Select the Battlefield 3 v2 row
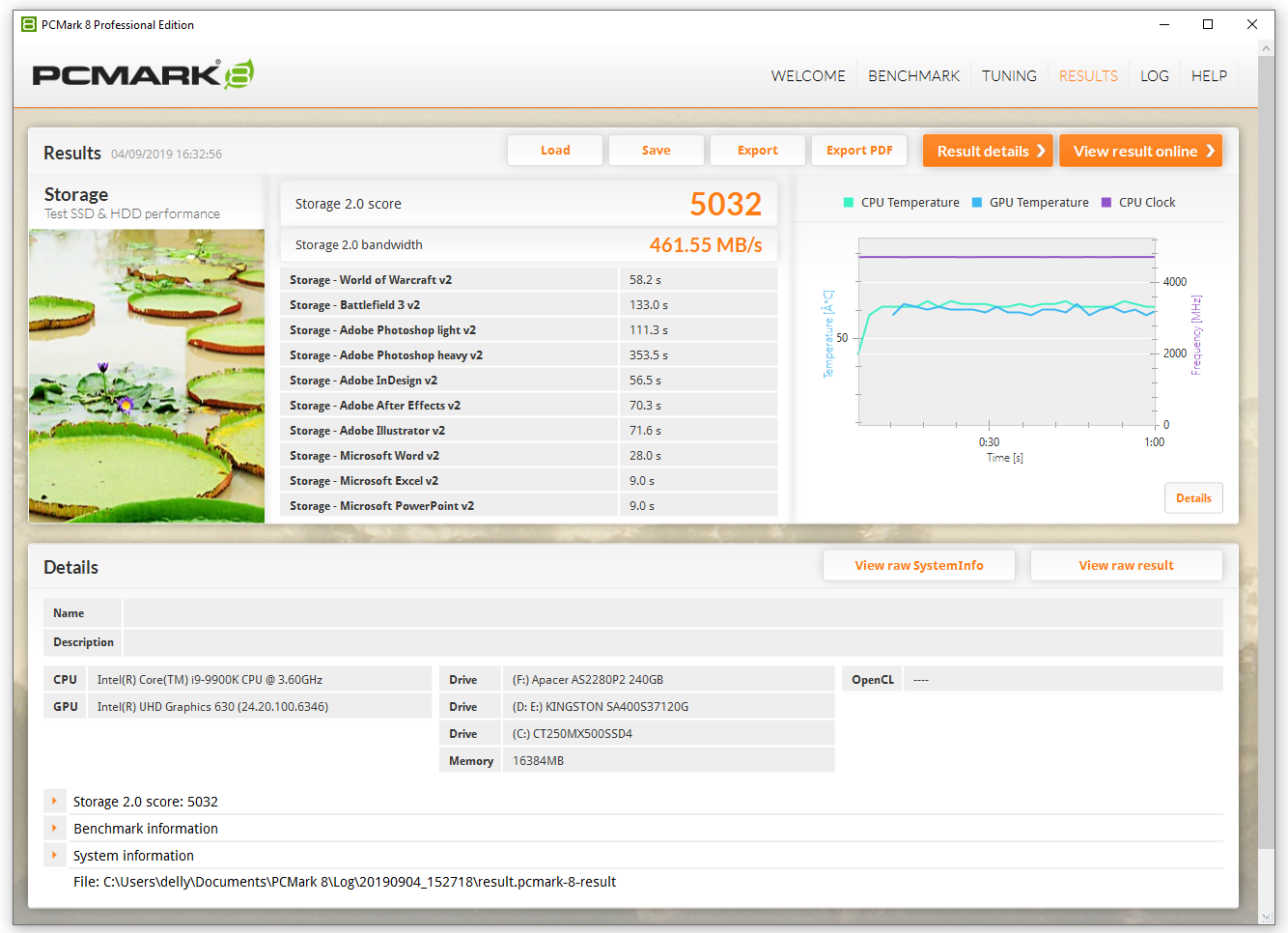This screenshot has height=933, width=1288. click(529, 304)
